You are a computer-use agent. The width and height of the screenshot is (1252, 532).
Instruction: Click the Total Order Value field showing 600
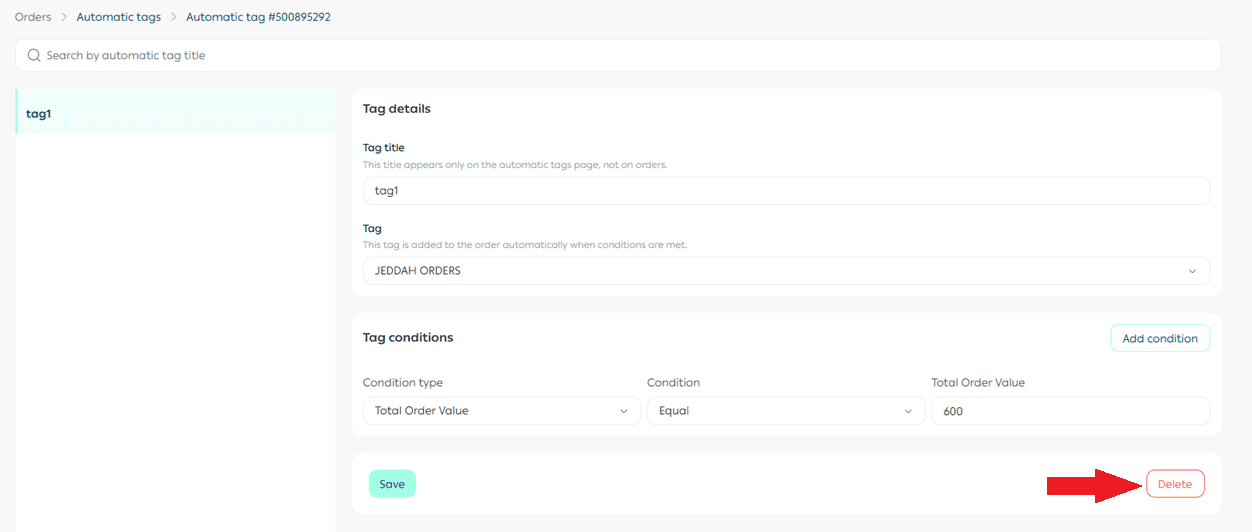tap(1070, 411)
